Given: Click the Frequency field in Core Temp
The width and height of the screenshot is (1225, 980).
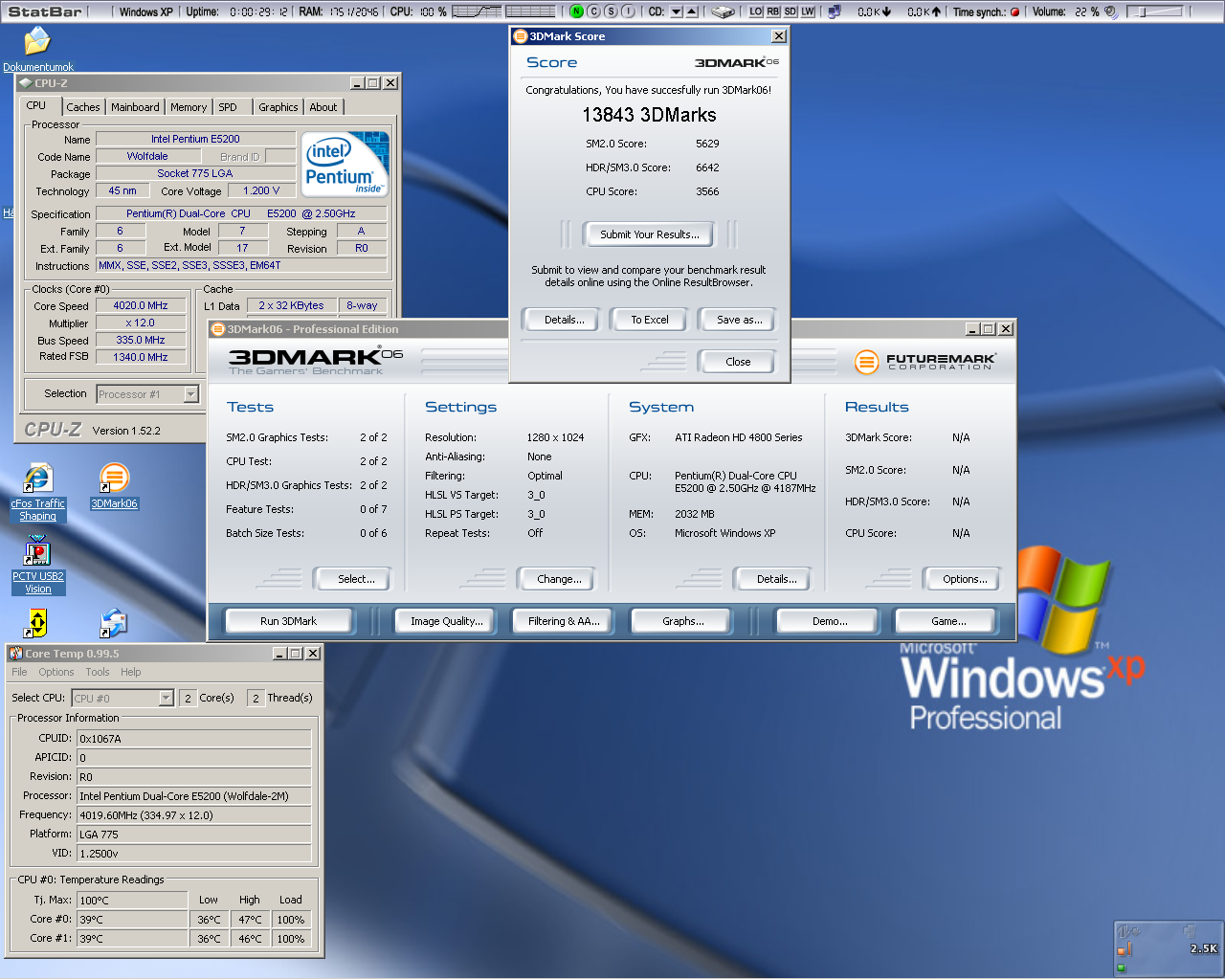Looking at the screenshot, I should [194, 815].
